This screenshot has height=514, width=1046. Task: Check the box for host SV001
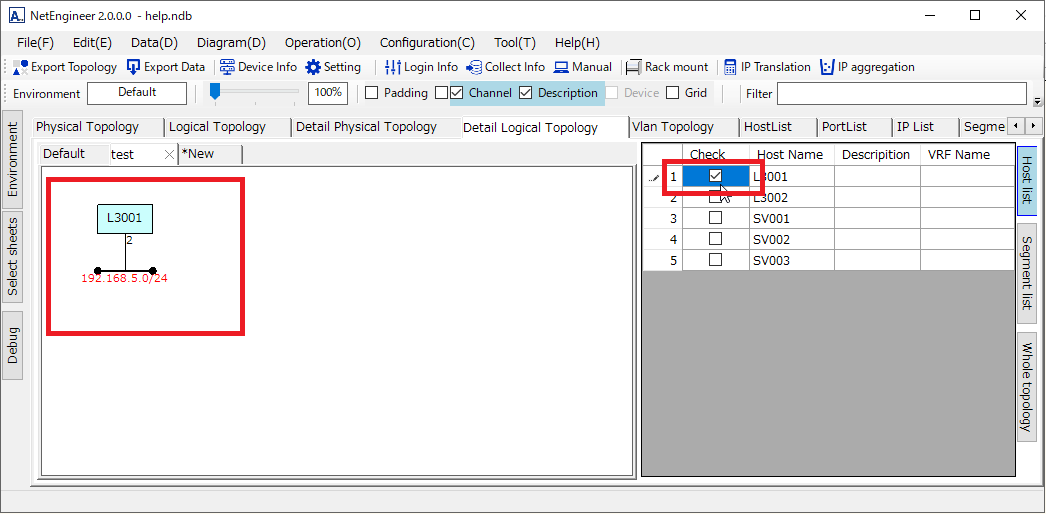coord(715,218)
